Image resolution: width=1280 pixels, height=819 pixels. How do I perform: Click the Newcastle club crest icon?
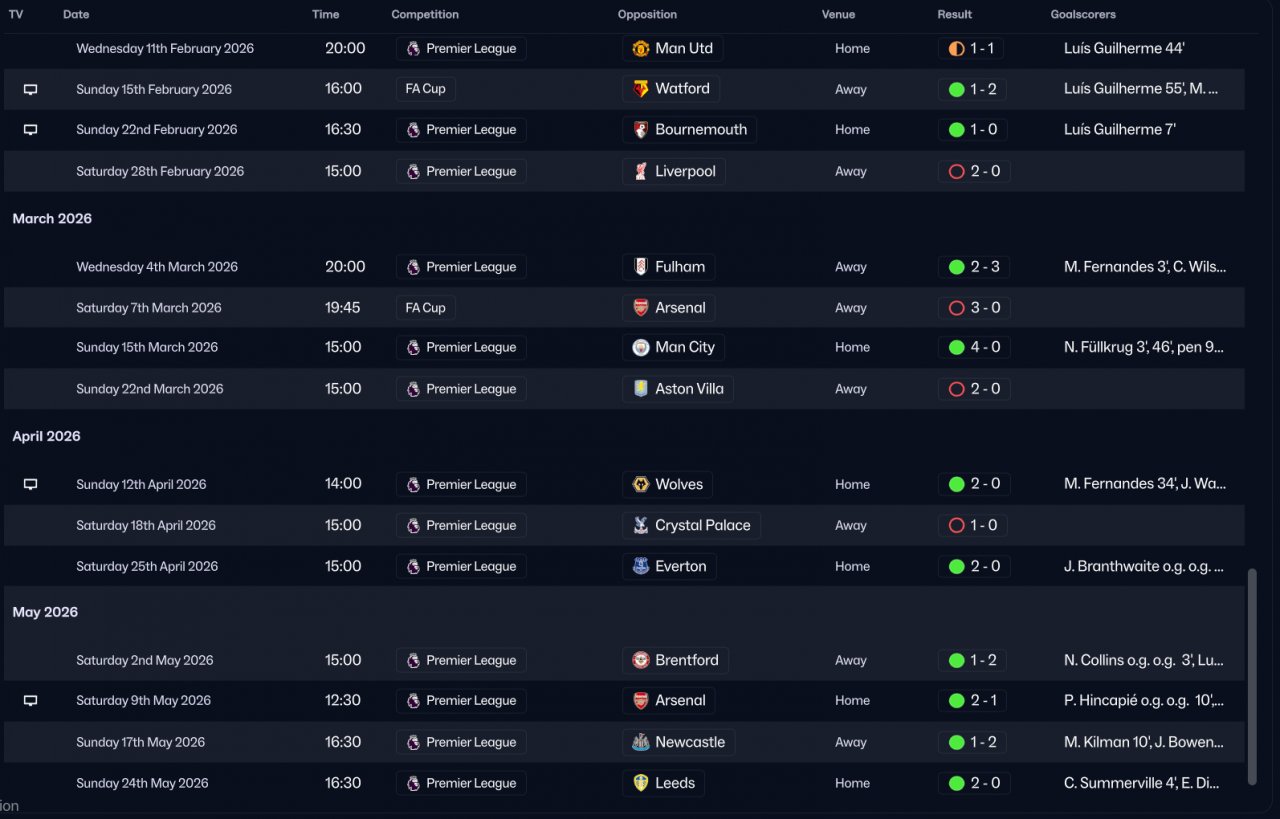coord(641,742)
